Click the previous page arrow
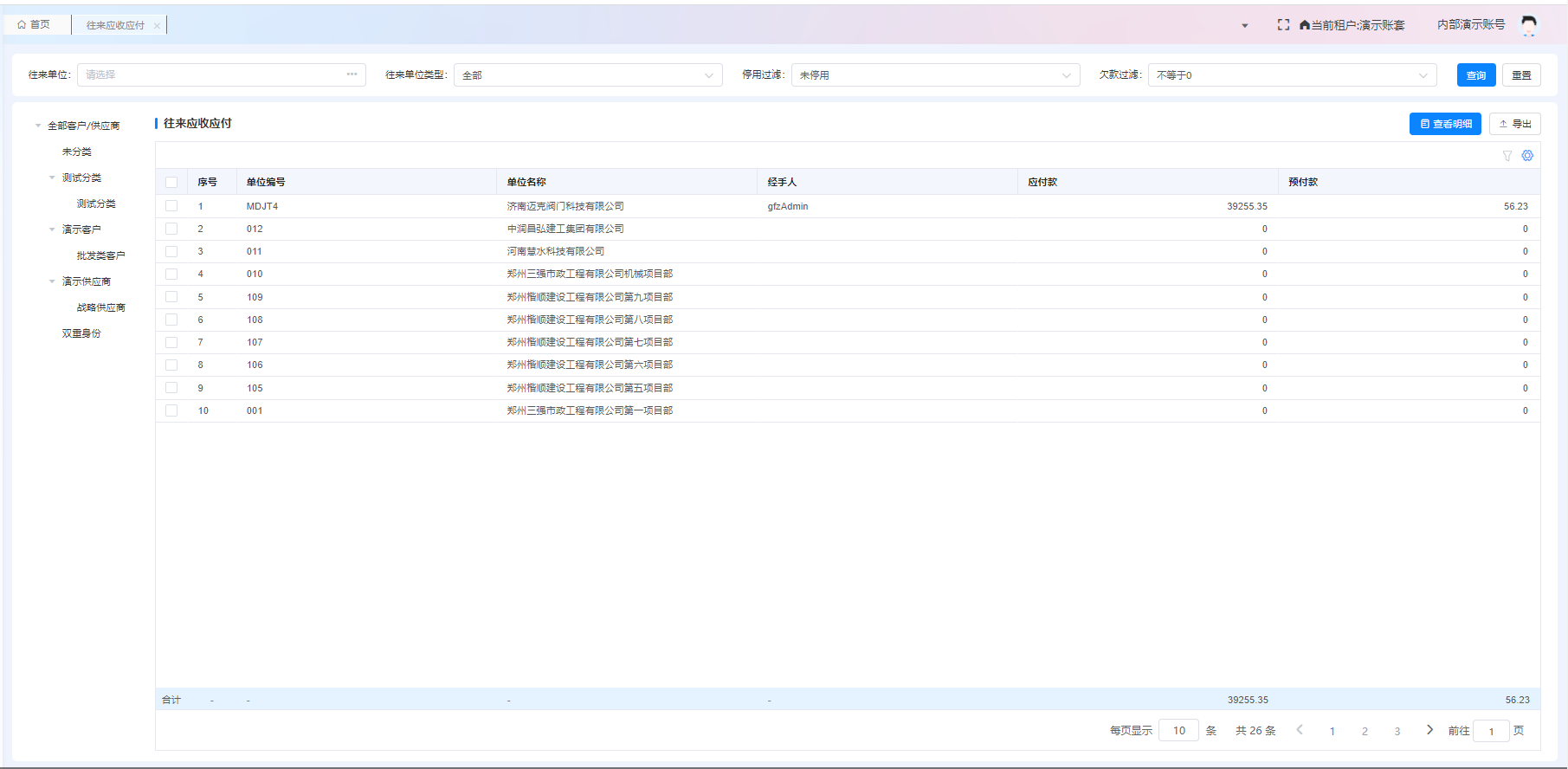The image size is (1568, 769). pos(1300,730)
